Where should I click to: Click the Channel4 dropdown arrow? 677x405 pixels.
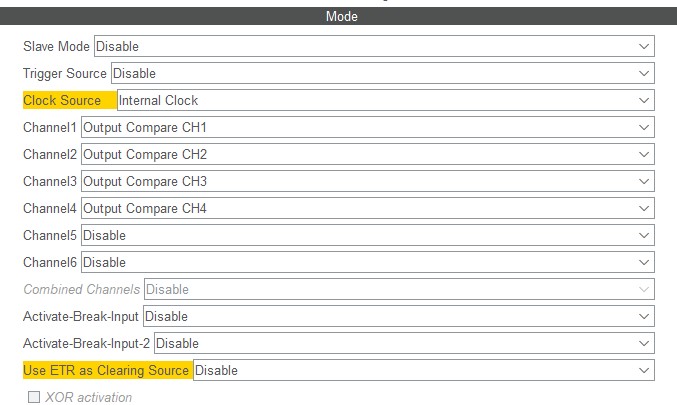(x=644, y=208)
